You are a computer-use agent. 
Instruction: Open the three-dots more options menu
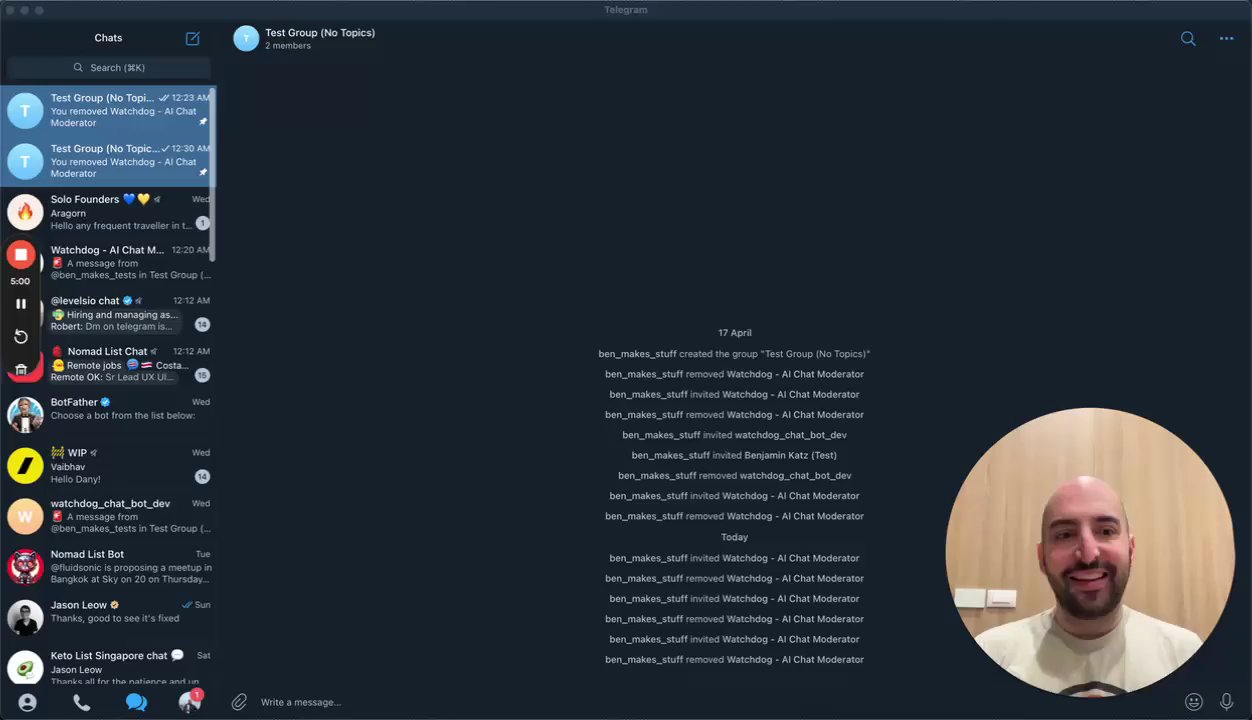coord(1227,39)
